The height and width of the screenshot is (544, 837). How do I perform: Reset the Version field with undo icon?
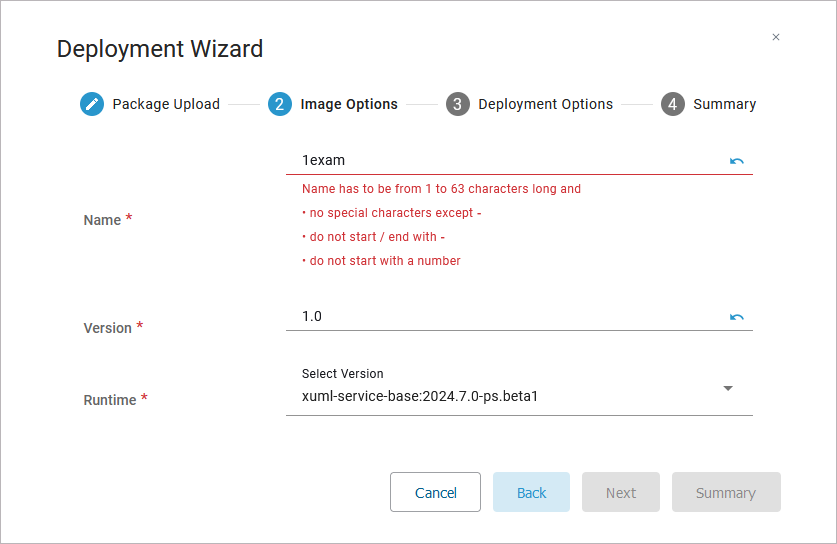click(x=737, y=317)
